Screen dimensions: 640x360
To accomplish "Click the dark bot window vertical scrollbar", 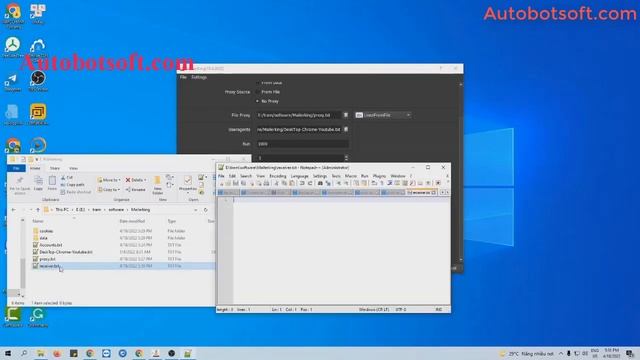I will coord(461,171).
